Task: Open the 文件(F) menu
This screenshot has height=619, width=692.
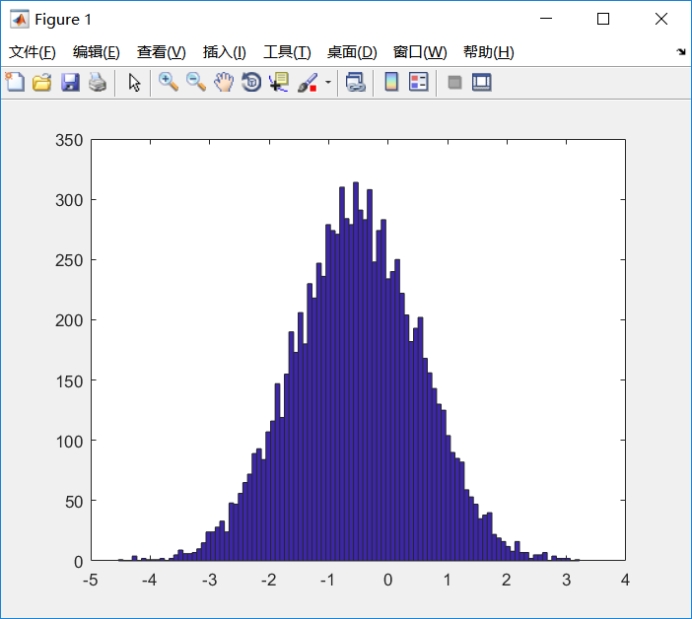Action: pos(32,52)
